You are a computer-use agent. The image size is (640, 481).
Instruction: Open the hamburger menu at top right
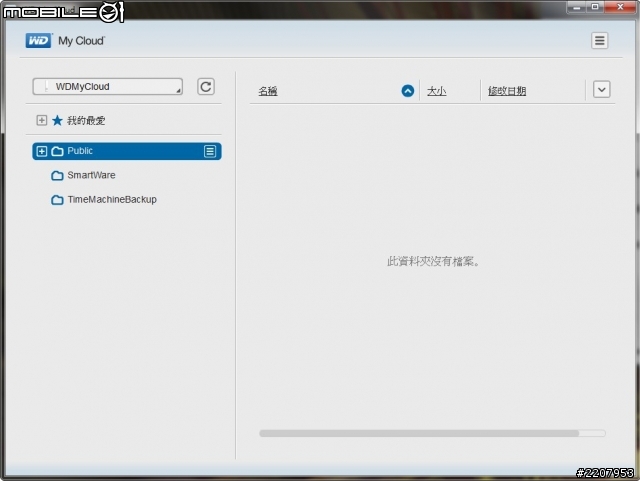tap(599, 40)
